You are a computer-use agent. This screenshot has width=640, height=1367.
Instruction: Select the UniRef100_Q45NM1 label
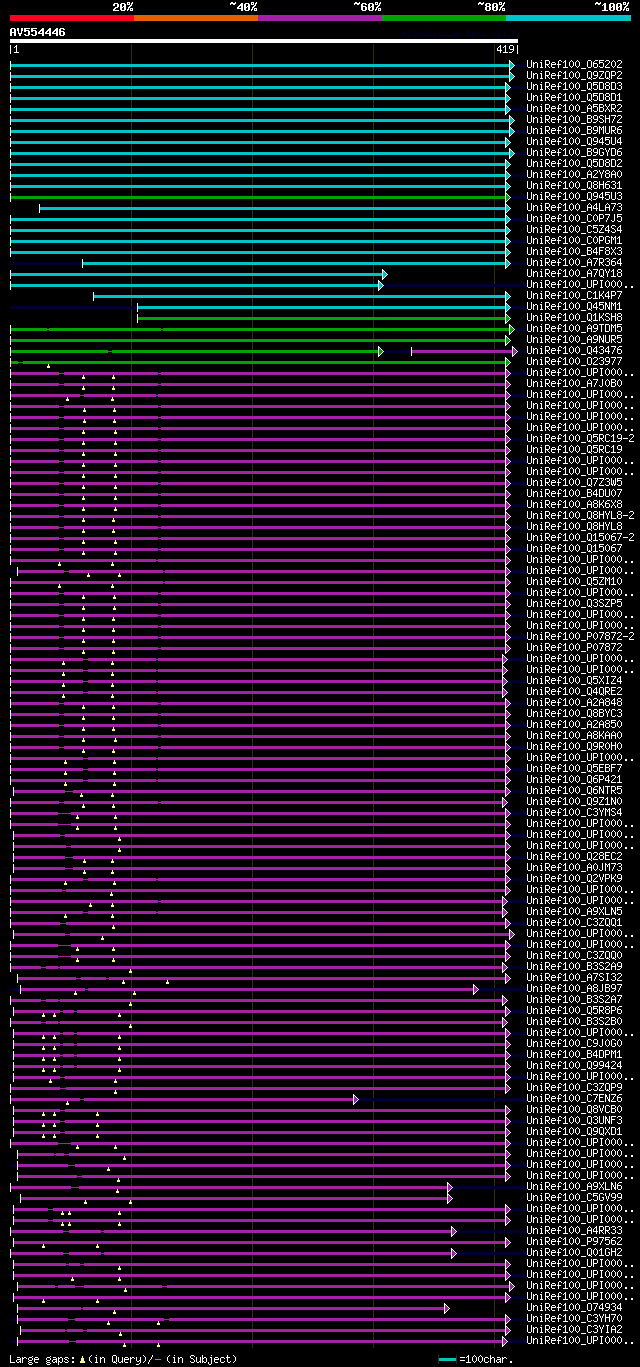click(x=574, y=306)
